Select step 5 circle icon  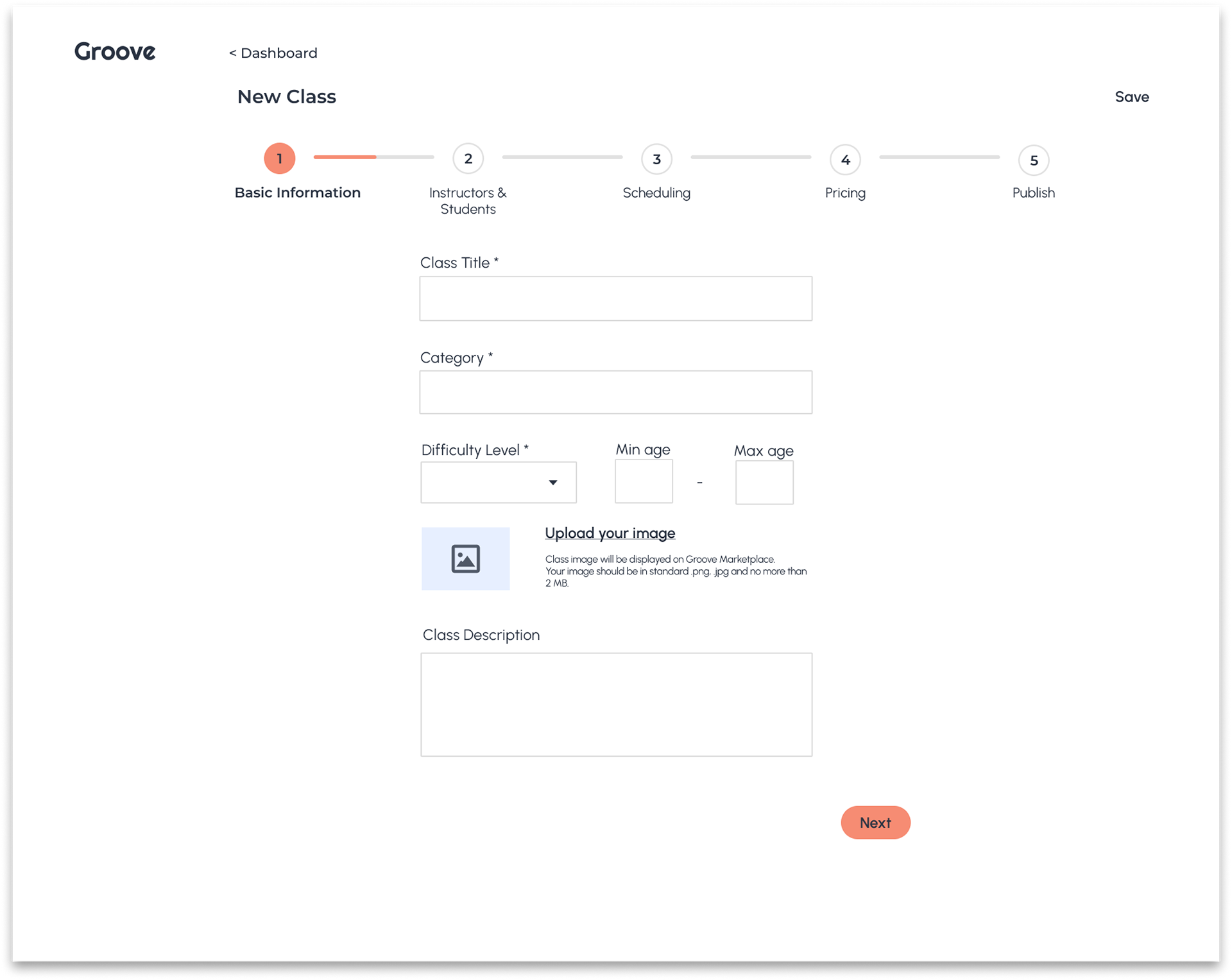[1034, 160]
